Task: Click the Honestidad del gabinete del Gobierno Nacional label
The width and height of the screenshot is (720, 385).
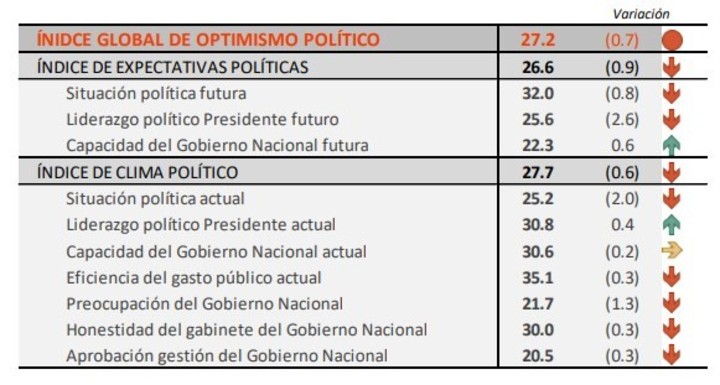Action: (x=247, y=330)
